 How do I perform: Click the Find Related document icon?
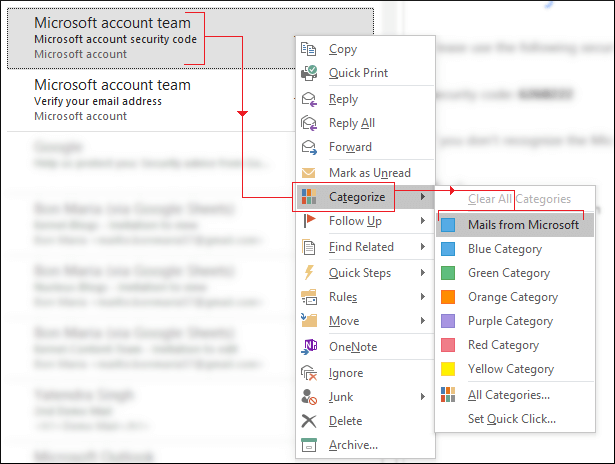coord(309,247)
